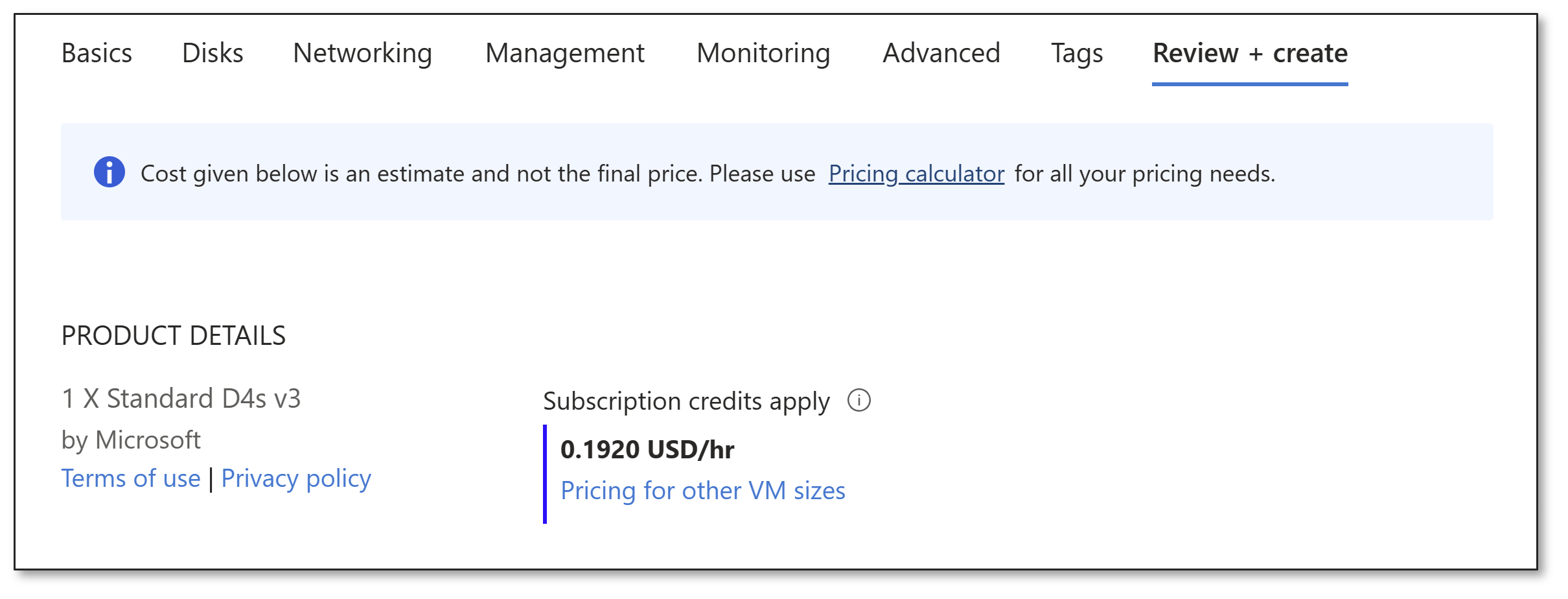Switch to the Disks tab
This screenshot has height=599, width=1568.
213,53
